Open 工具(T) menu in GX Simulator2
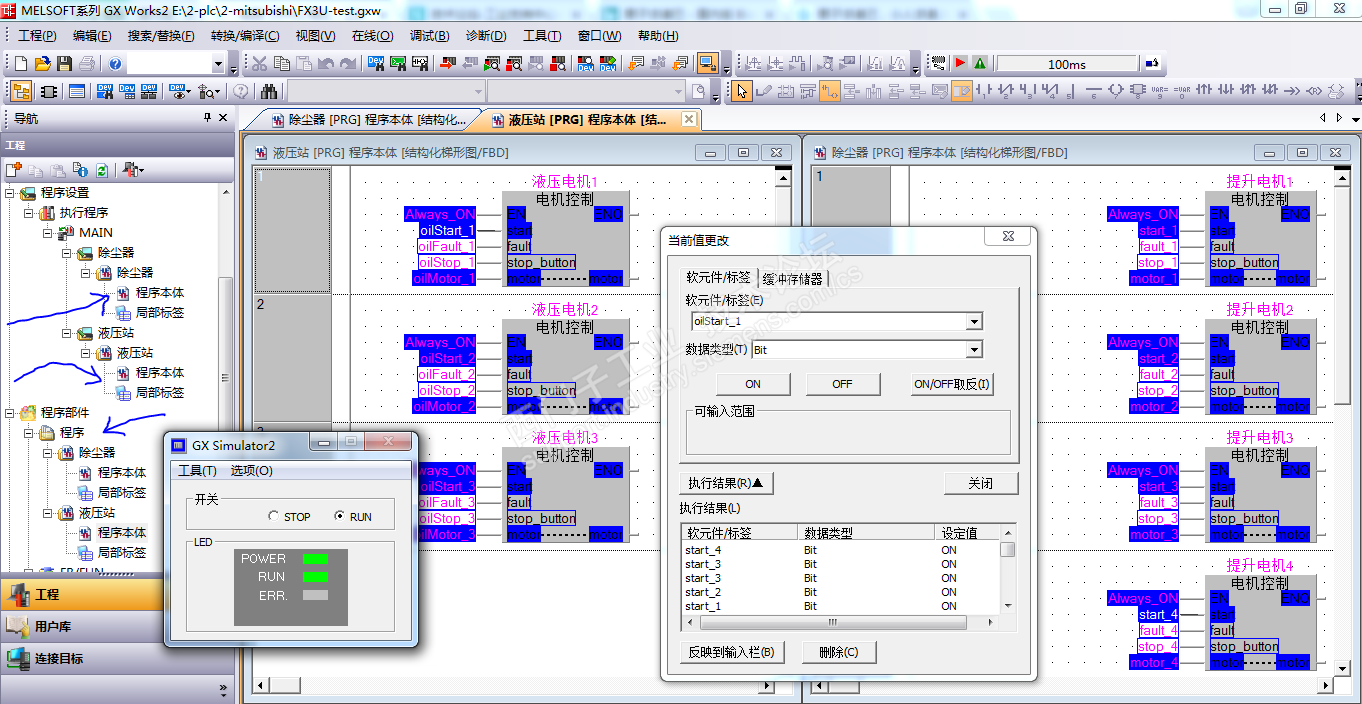The width and height of the screenshot is (1362, 704). tap(197, 471)
